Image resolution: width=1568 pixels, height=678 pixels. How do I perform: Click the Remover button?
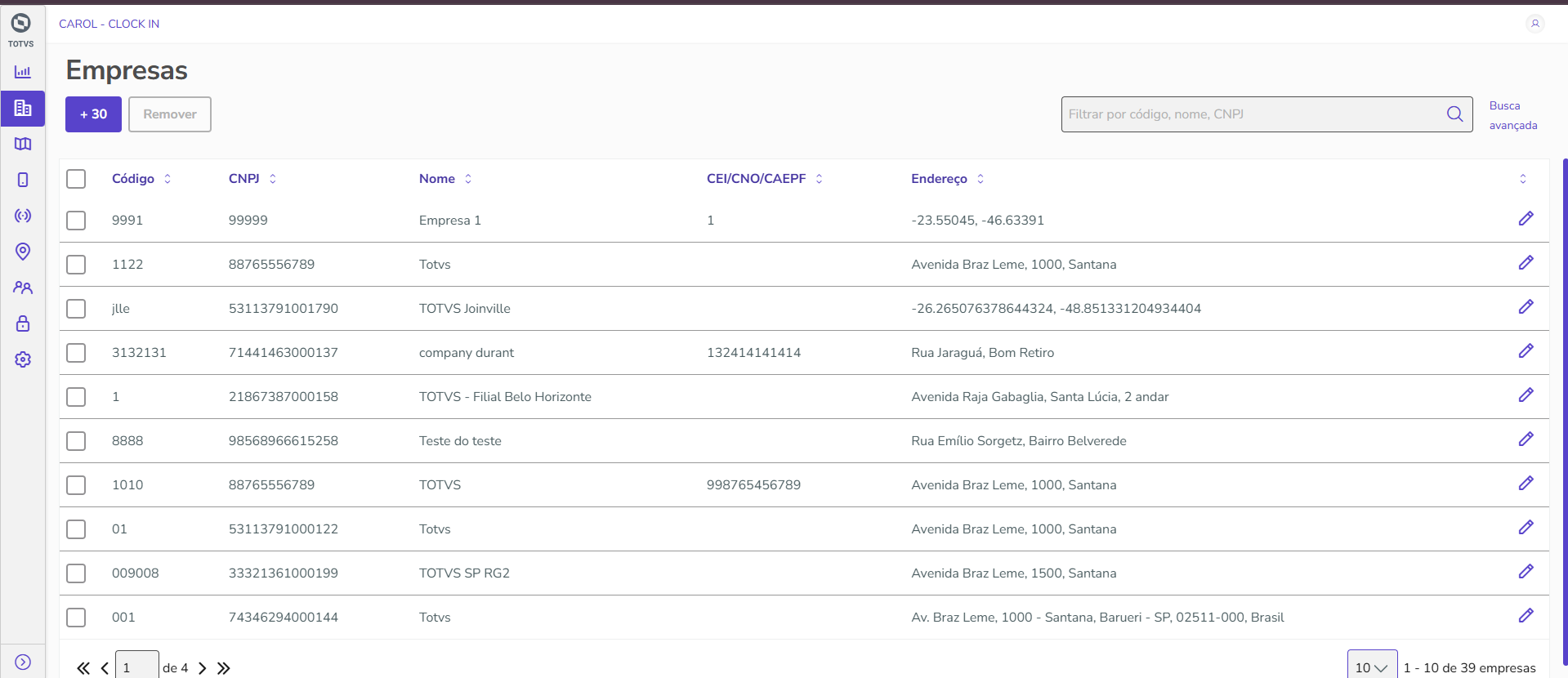(170, 114)
